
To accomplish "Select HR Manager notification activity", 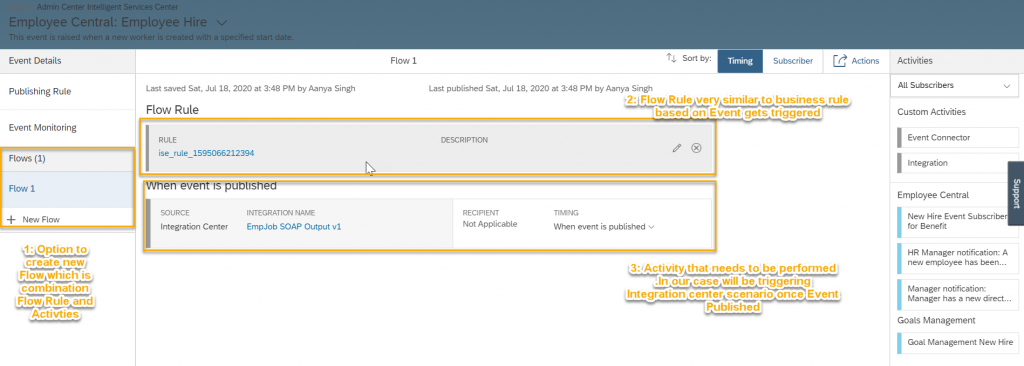I will 957,257.
